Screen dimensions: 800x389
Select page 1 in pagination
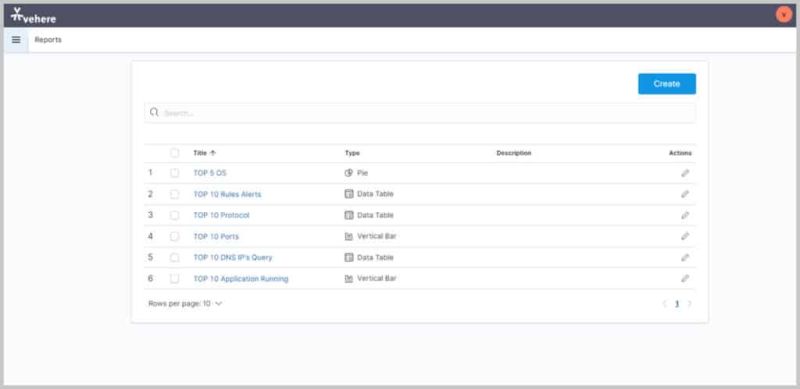click(677, 304)
